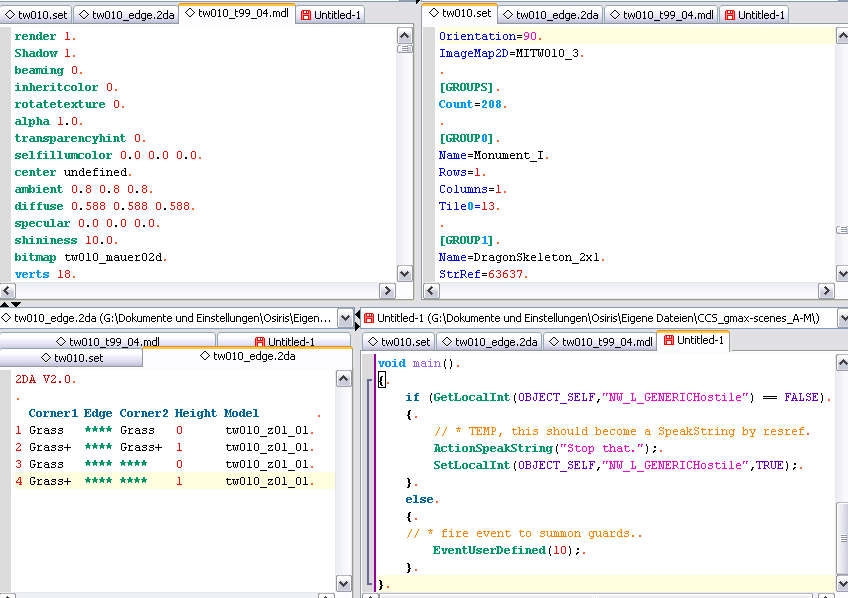Open tw010.set tab in bottom-left pane

71,357
